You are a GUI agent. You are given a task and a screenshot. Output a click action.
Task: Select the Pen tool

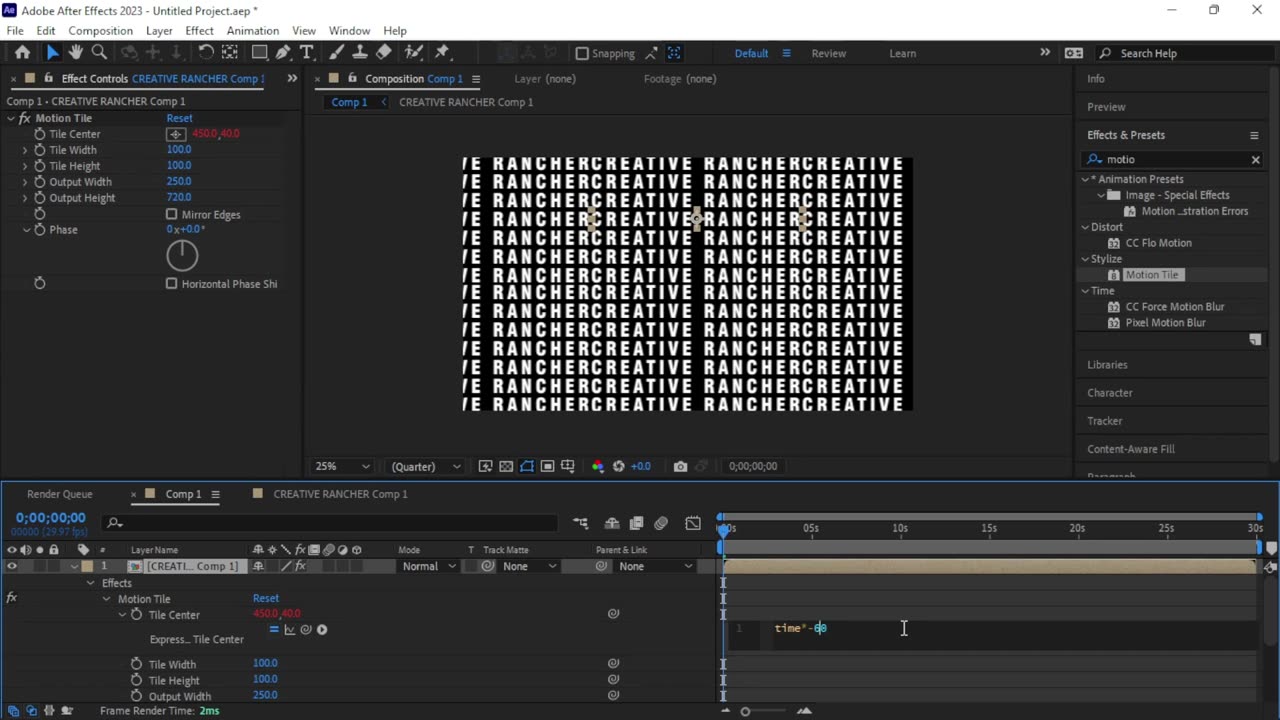click(x=283, y=53)
